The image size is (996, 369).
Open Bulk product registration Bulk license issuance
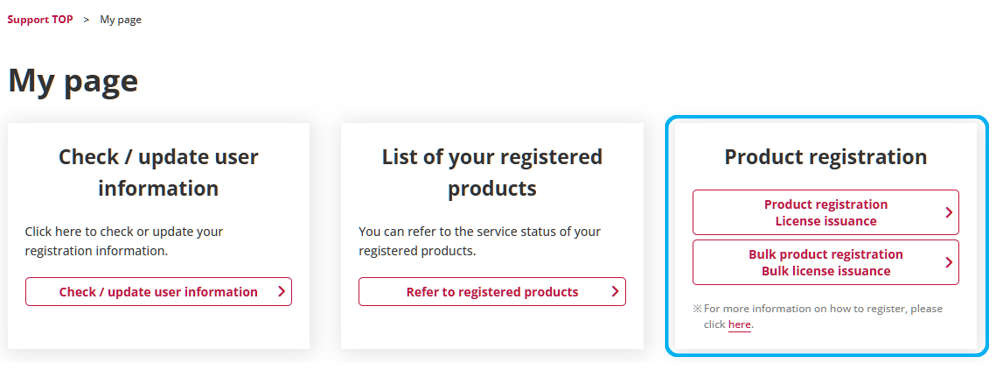point(825,262)
